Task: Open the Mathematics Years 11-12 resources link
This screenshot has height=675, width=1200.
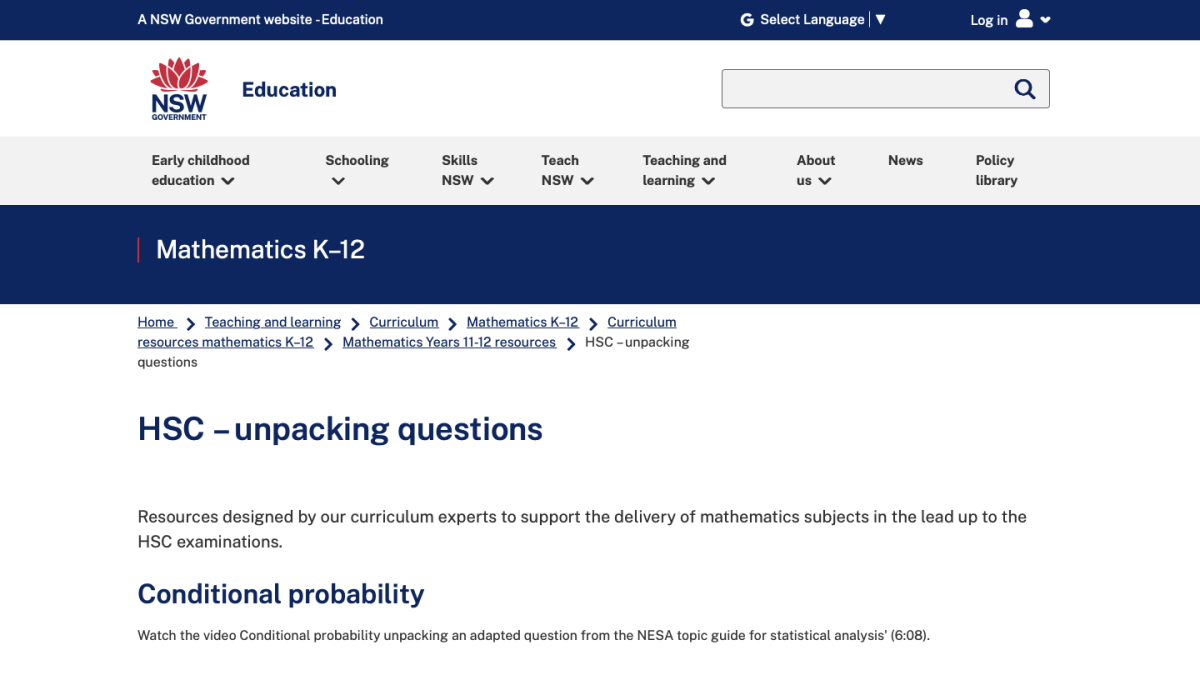Action: tap(449, 341)
